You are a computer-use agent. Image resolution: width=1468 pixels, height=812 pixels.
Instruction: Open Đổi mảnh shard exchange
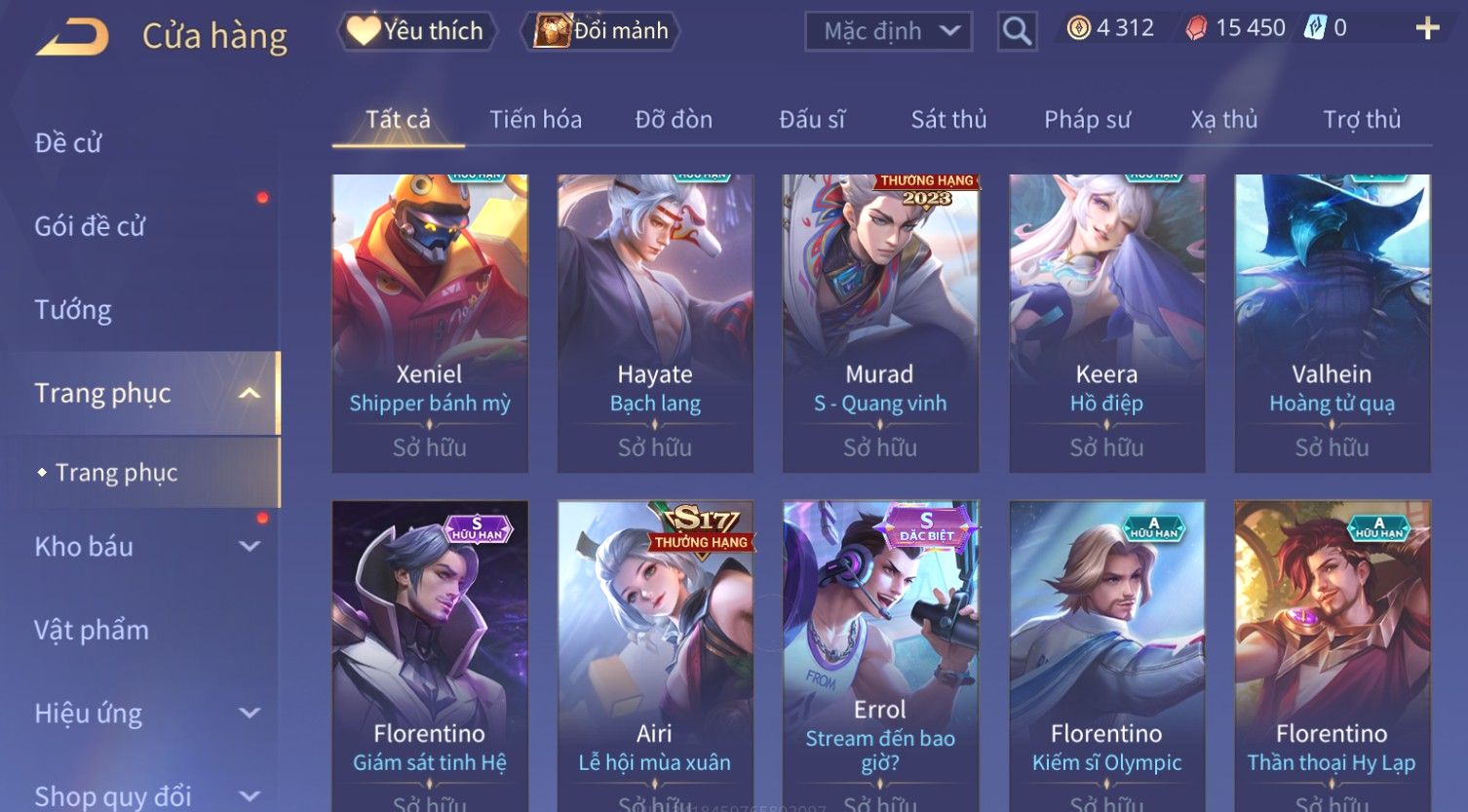600,31
